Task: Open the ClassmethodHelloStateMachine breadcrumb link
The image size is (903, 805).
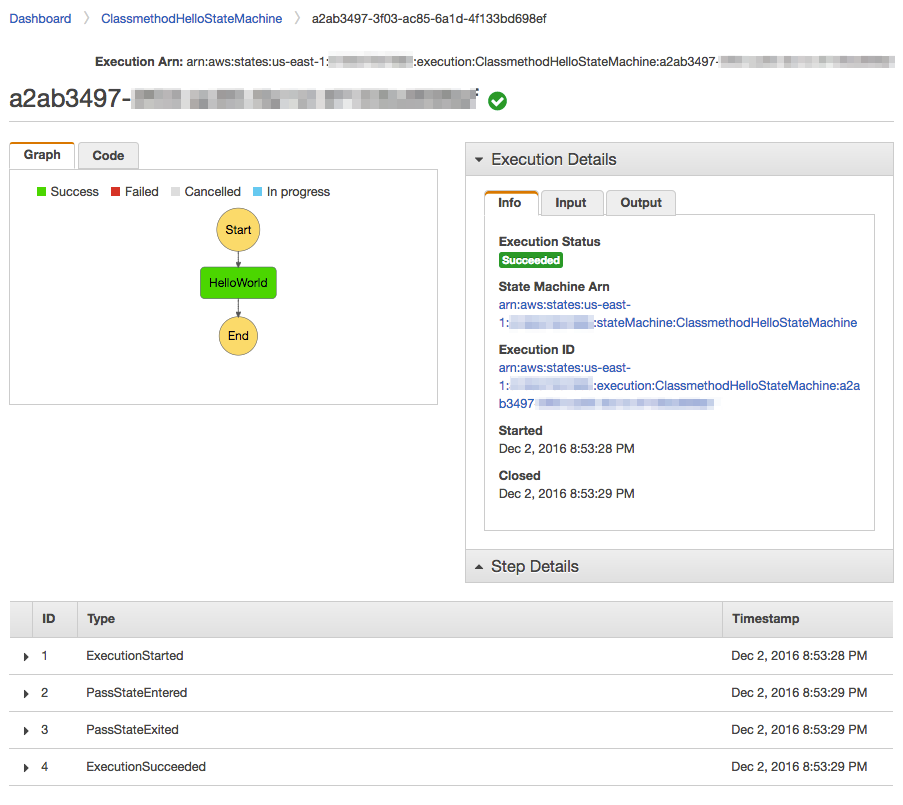Action: pos(187,18)
